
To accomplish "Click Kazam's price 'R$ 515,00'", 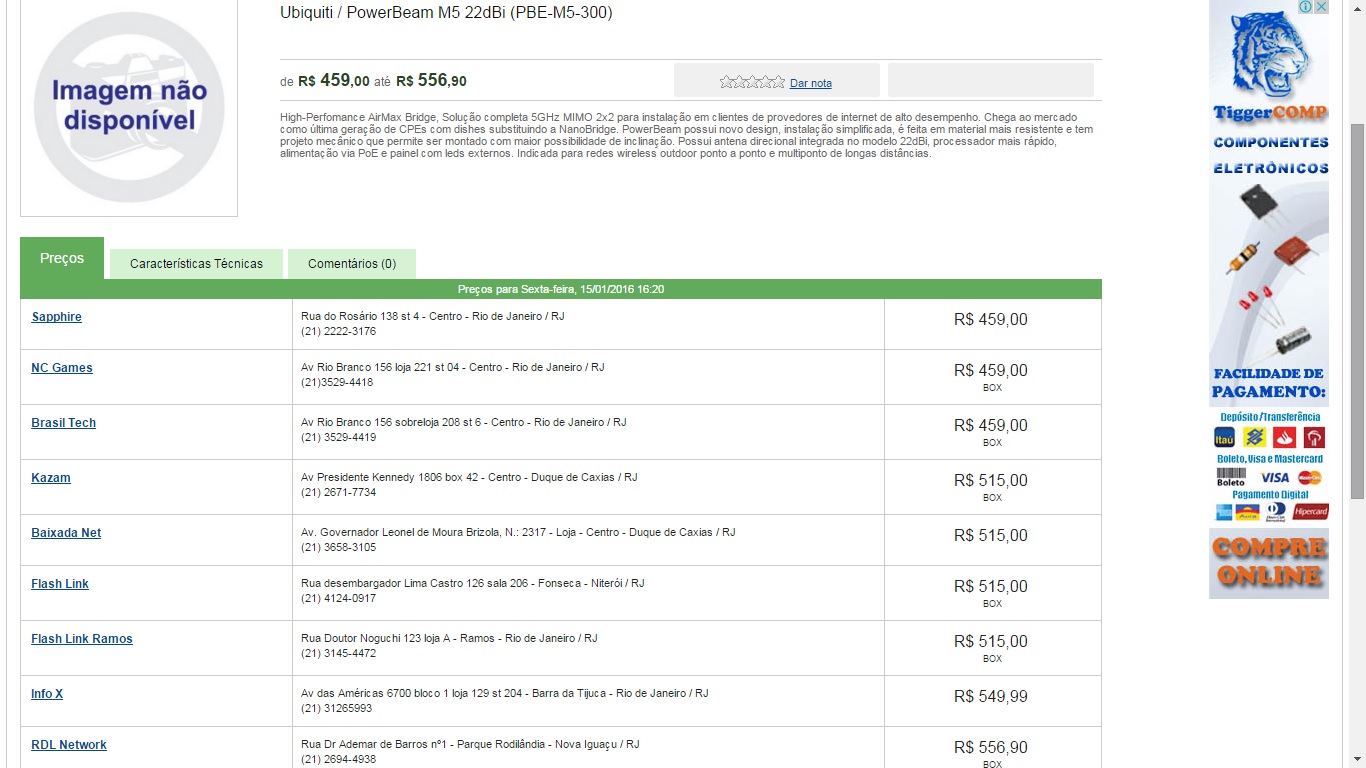I will [991, 481].
